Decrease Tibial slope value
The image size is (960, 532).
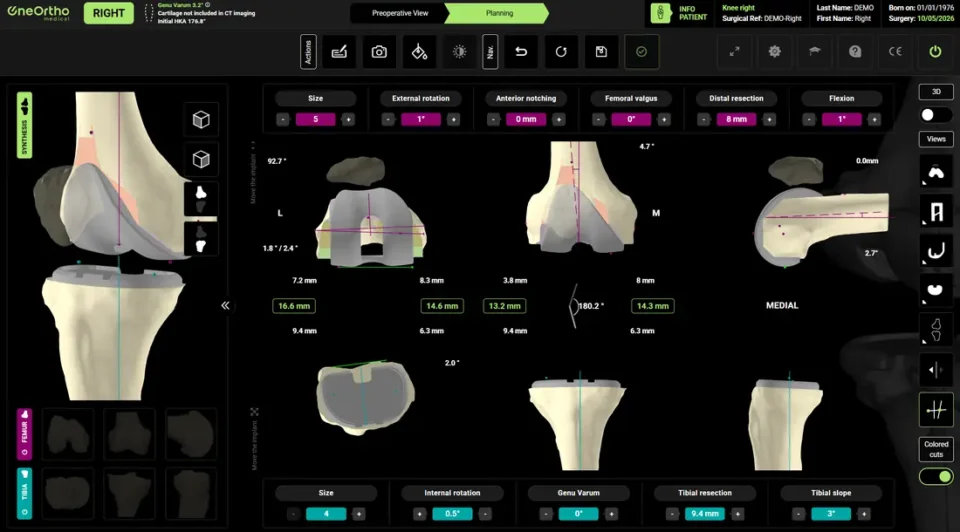(x=798, y=514)
